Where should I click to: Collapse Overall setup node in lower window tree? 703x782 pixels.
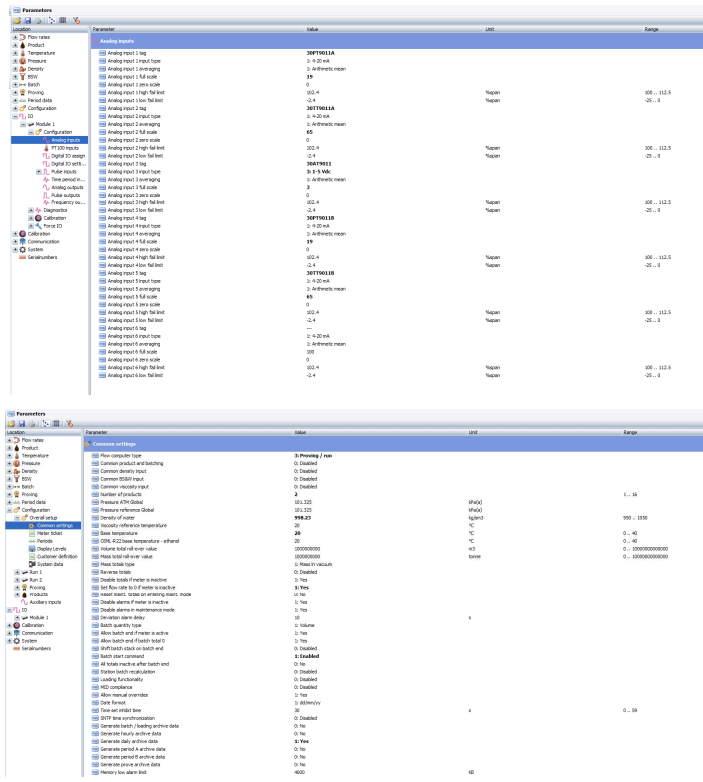17,518
